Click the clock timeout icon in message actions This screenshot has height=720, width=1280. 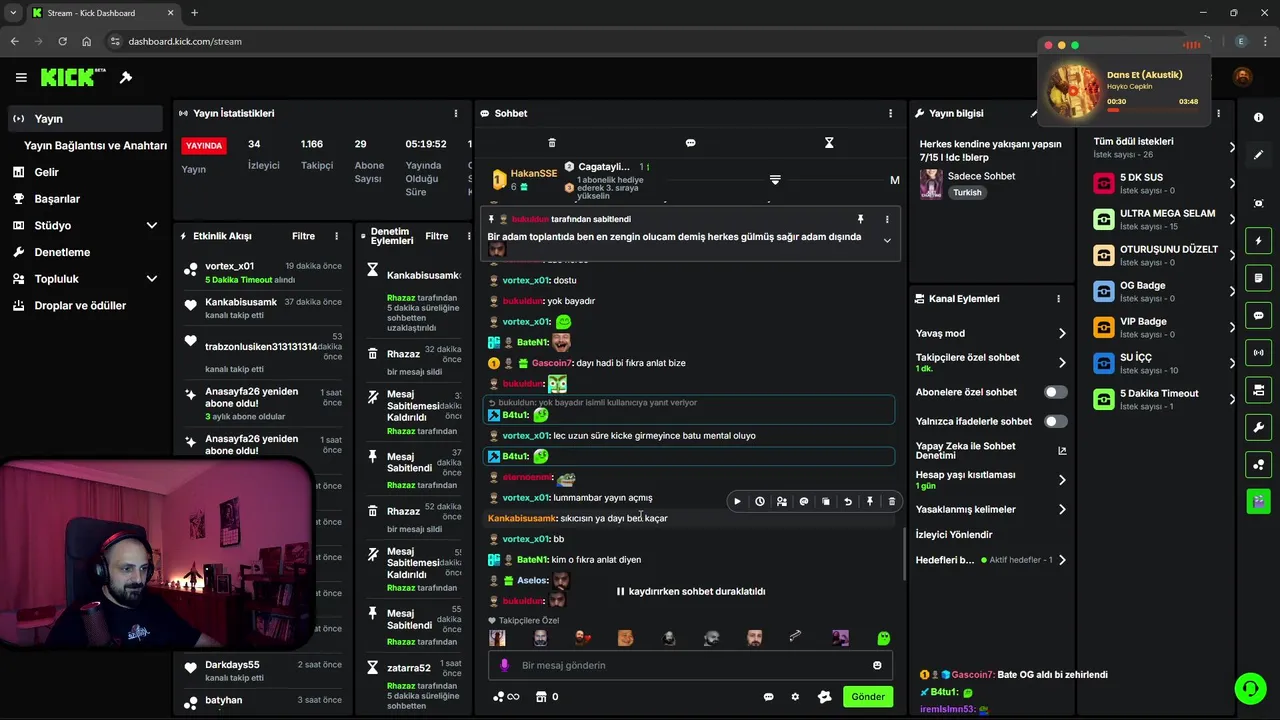click(x=760, y=502)
